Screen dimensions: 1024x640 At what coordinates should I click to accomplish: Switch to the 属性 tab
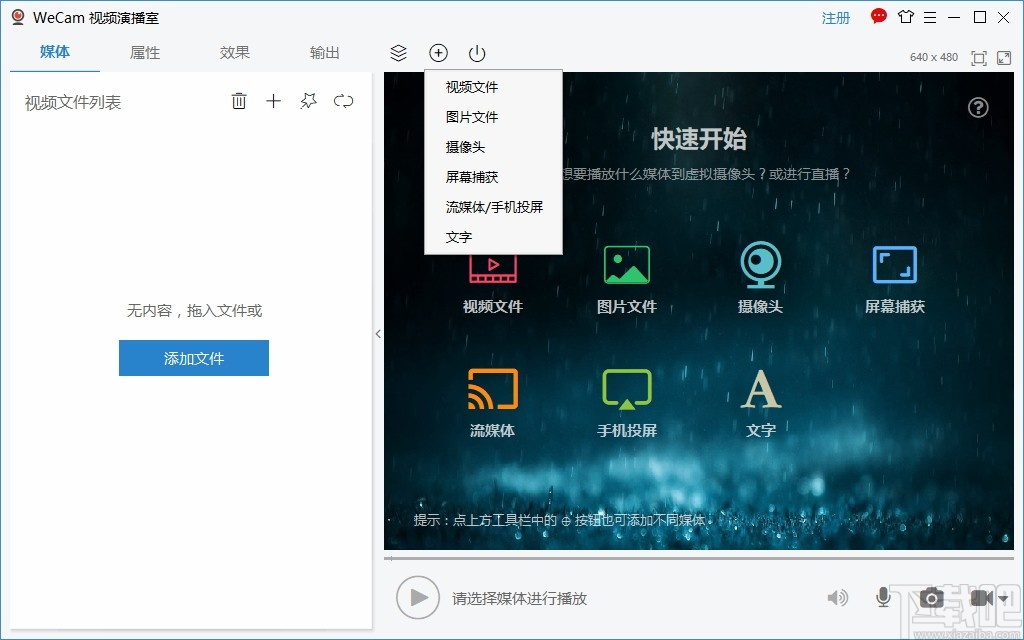click(145, 53)
